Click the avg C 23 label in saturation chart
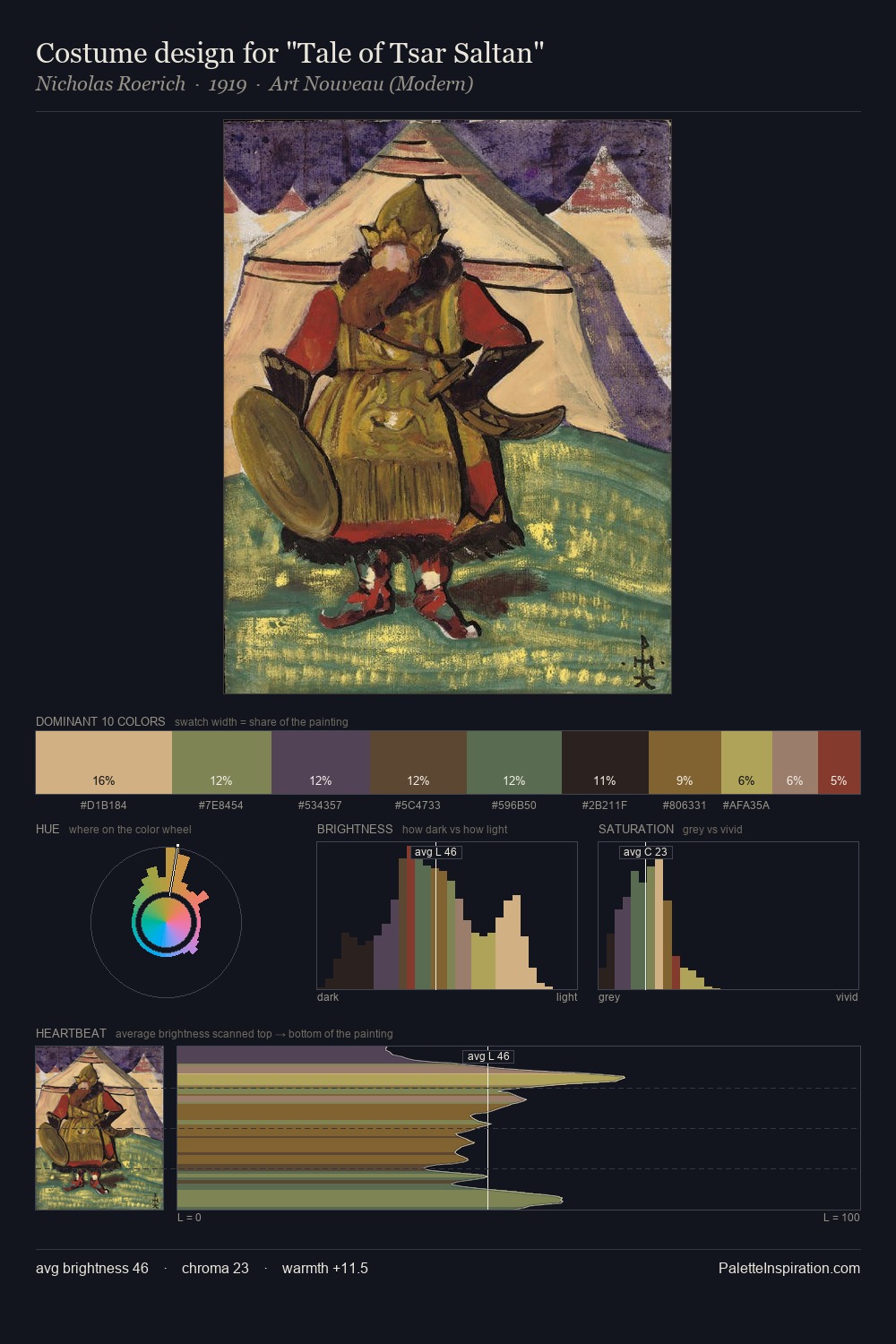Image resolution: width=896 pixels, height=1344 pixels. tap(645, 851)
